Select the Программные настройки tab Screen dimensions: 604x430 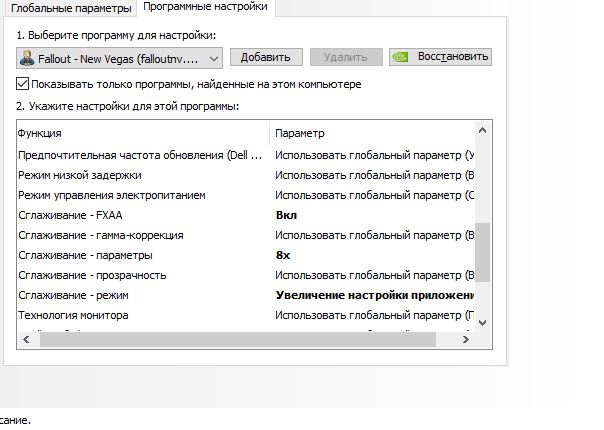click(205, 7)
